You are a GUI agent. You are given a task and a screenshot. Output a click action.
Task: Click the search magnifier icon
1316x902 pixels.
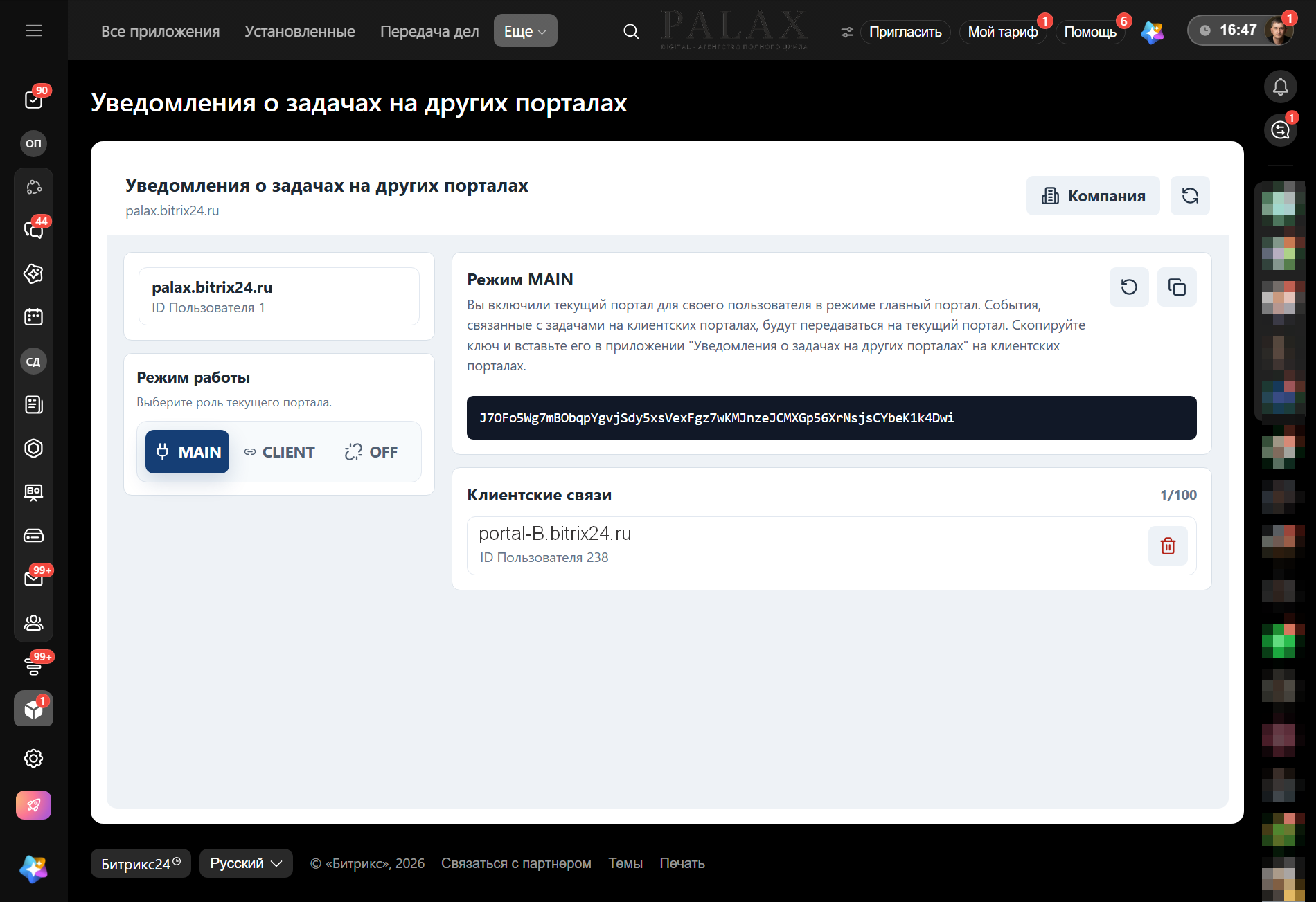tap(631, 31)
